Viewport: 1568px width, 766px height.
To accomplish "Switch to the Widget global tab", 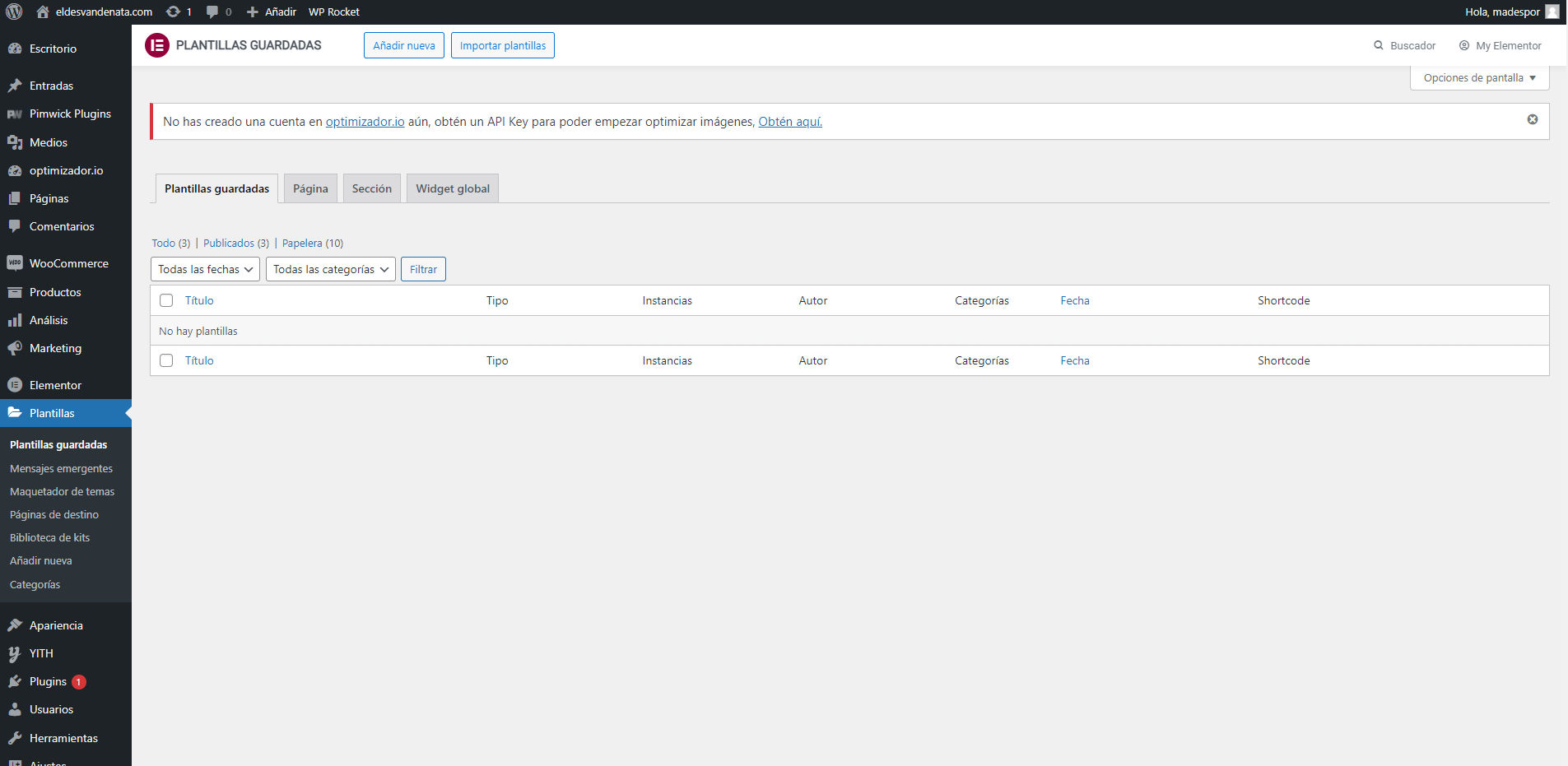I will tap(453, 188).
